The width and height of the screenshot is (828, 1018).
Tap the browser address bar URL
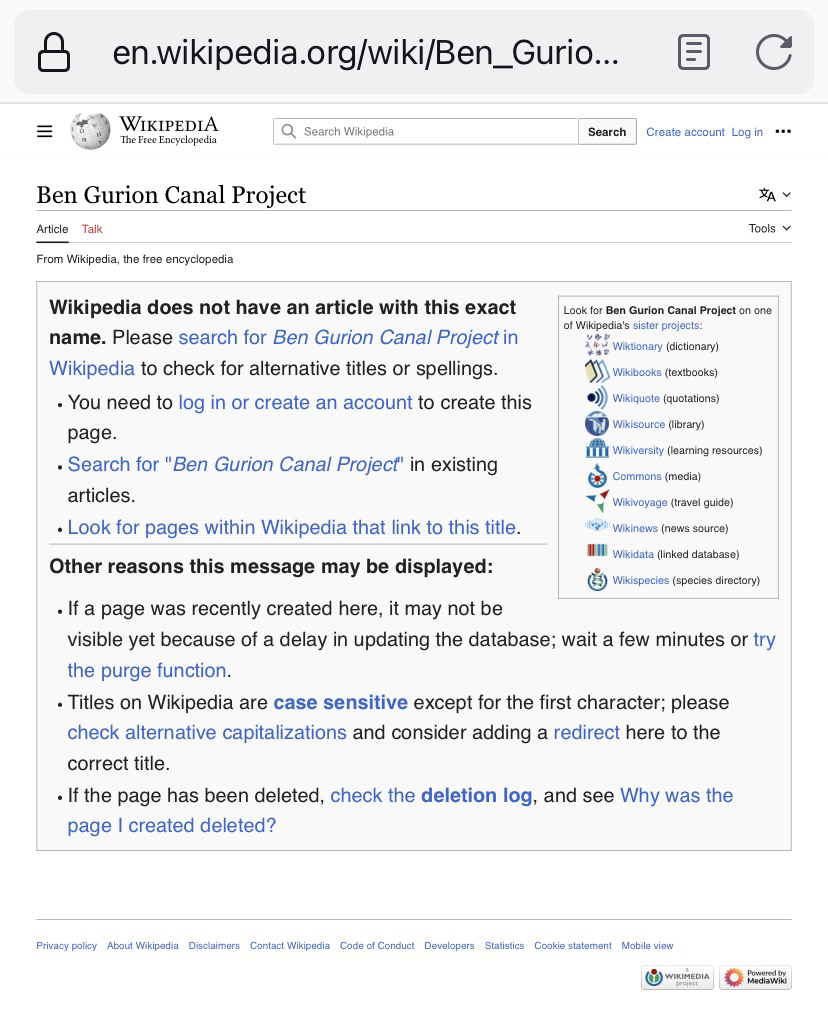[365, 53]
